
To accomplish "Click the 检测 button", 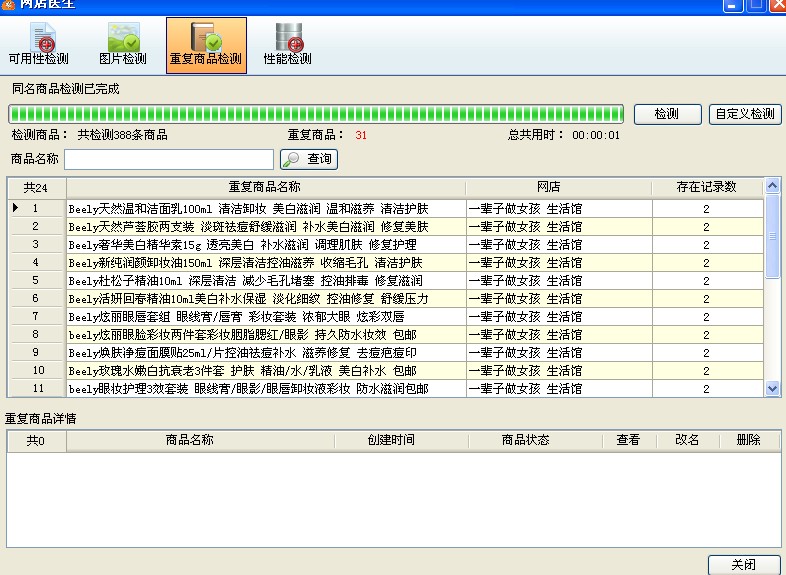I will (x=667, y=114).
